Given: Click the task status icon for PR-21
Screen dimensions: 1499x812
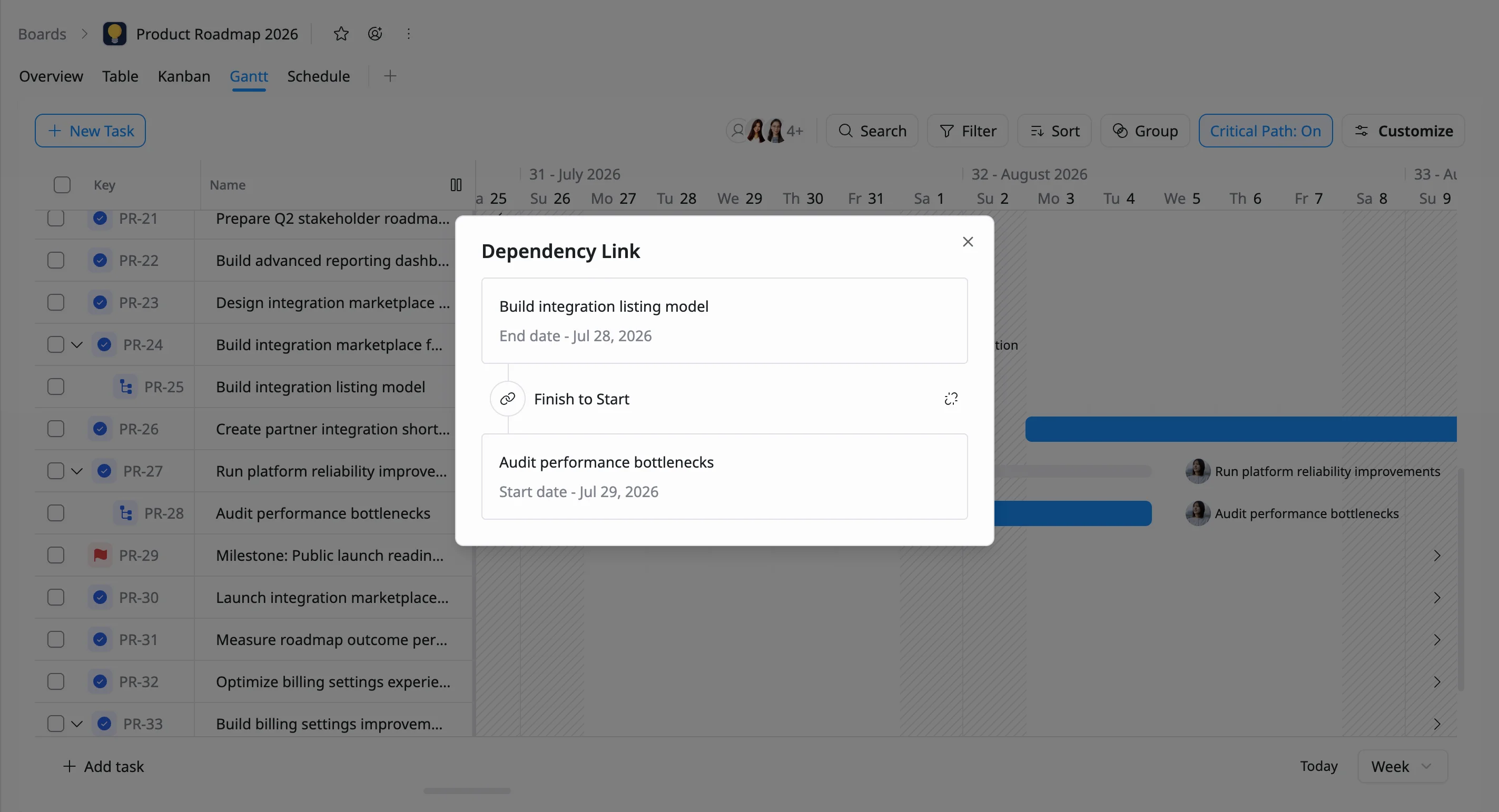Looking at the screenshot, I should click(100, 219).
